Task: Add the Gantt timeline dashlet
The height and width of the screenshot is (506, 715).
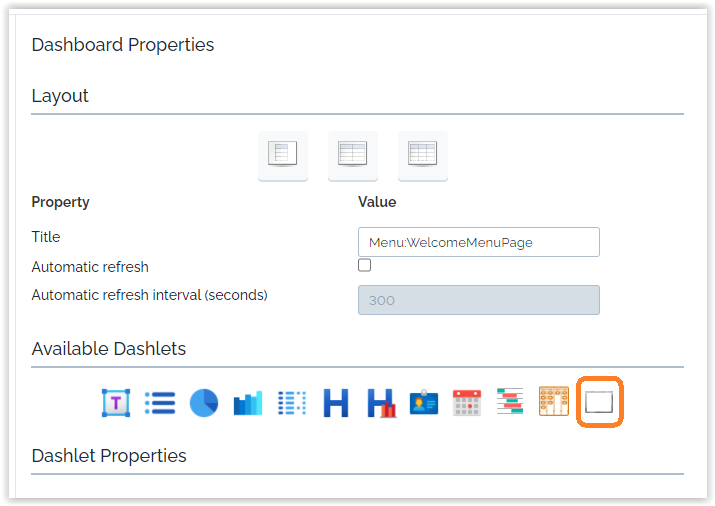Action: (510, 403)
